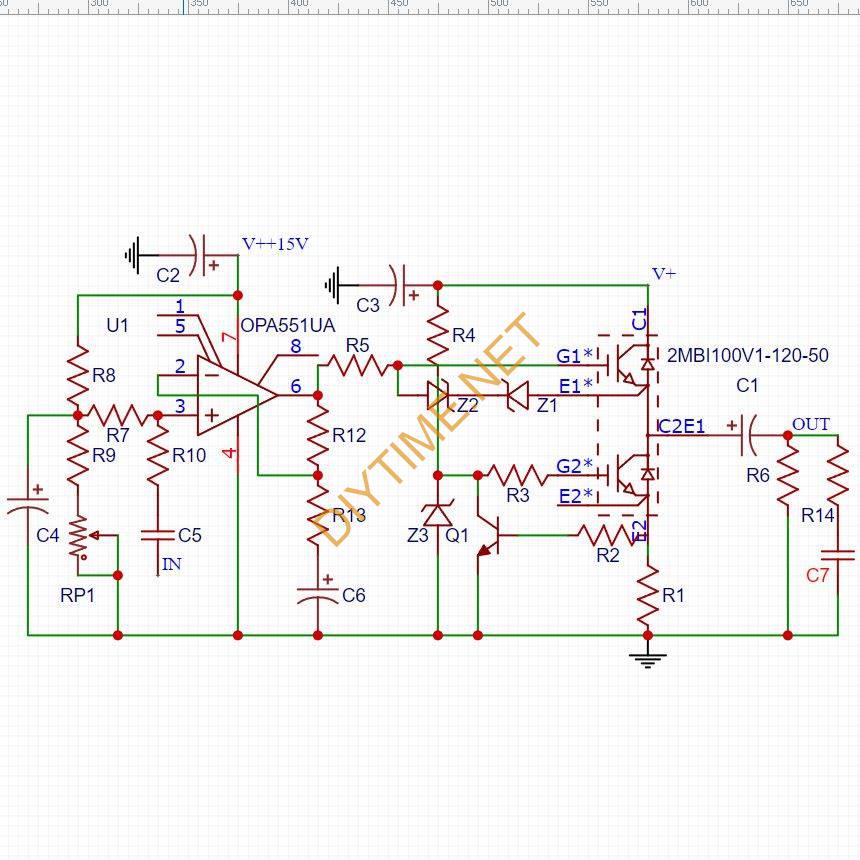This screenshot has width=860, height=860.
Task: Click the red C7 designator text
Action: (817, 575)
